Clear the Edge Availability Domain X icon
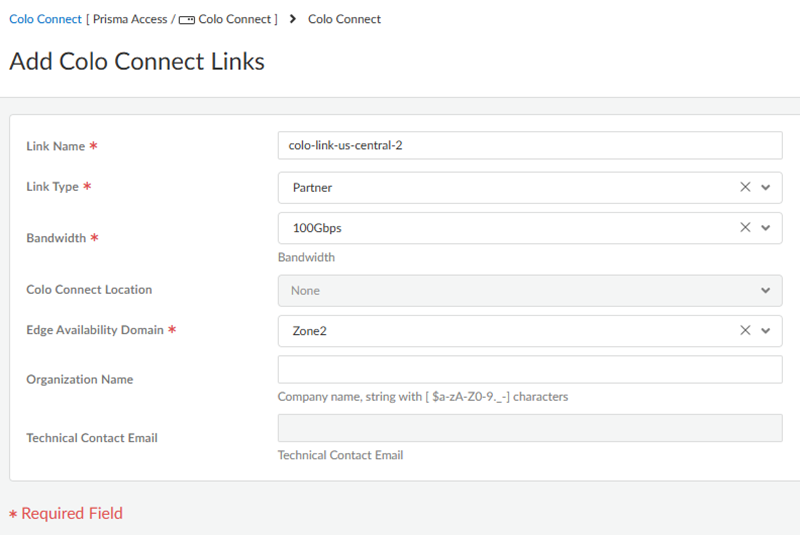 coord(745,330)
